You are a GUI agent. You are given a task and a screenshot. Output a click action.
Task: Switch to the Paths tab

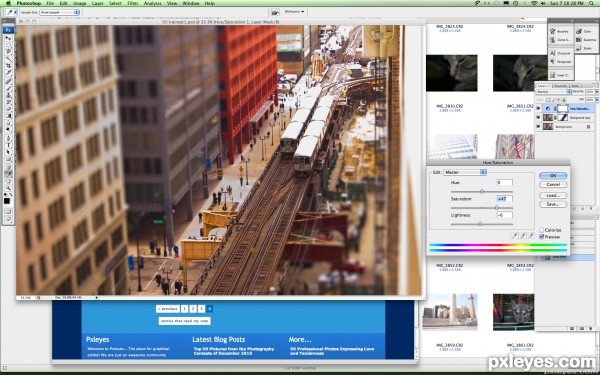pos(576,86)
